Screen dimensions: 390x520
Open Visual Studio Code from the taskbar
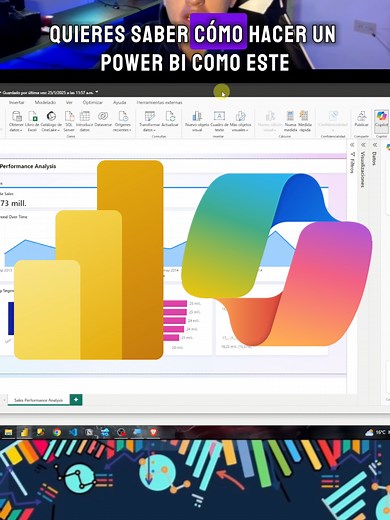tap(73, 432)
